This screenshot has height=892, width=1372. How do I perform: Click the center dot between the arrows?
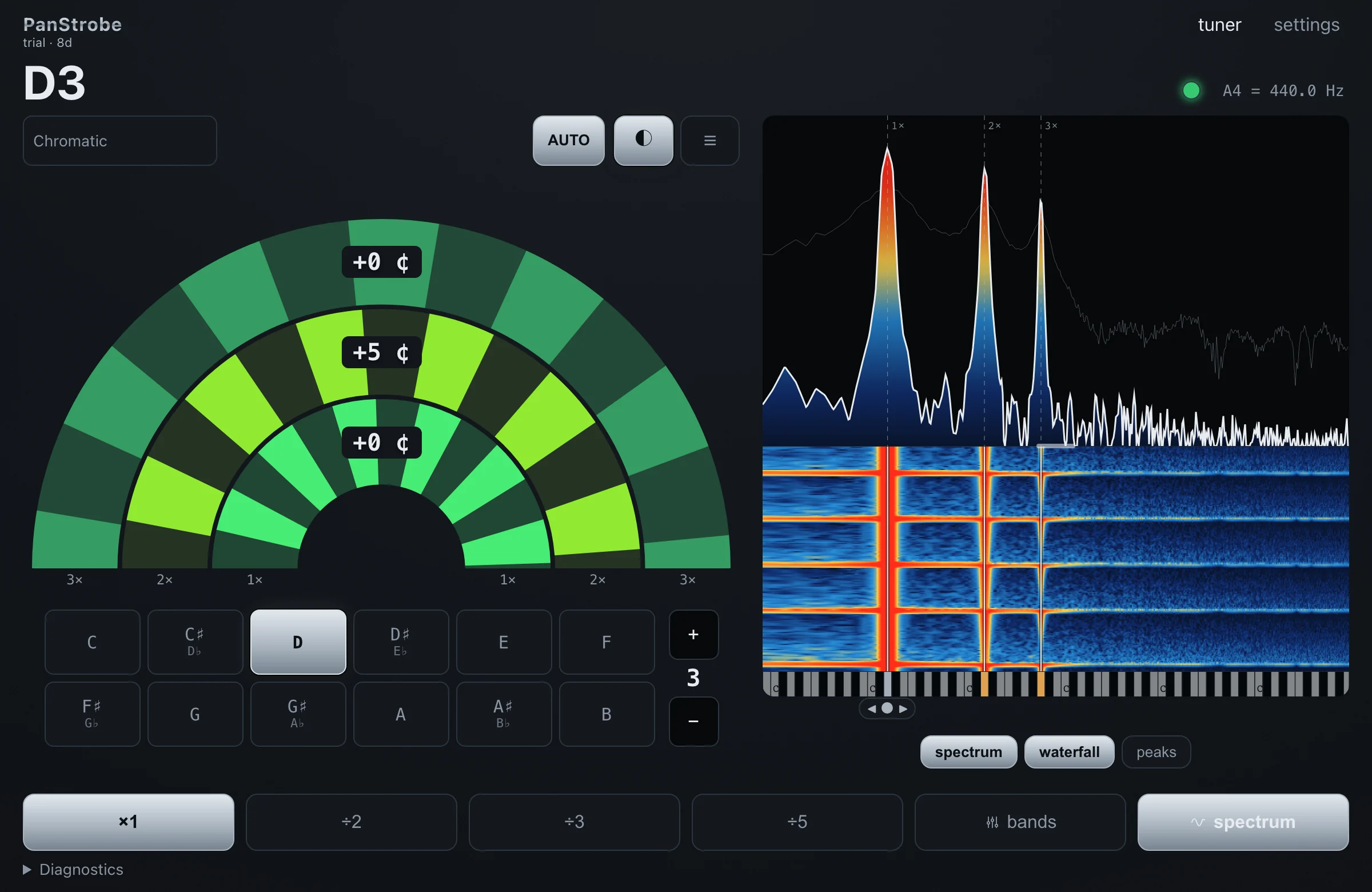pos(887,708)
